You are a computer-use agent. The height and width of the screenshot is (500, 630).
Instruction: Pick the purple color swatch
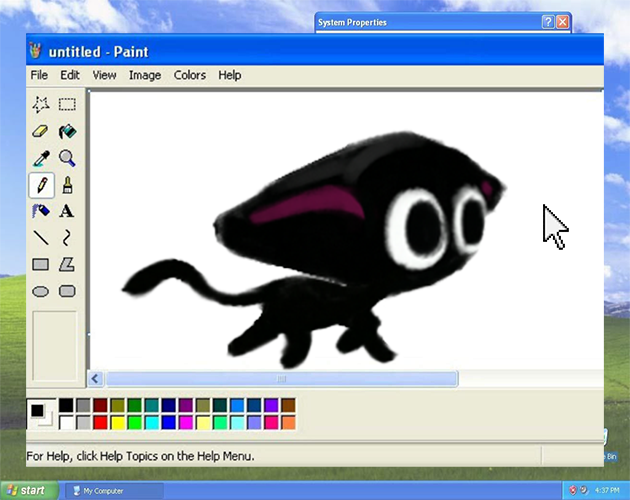coord(186,405)
